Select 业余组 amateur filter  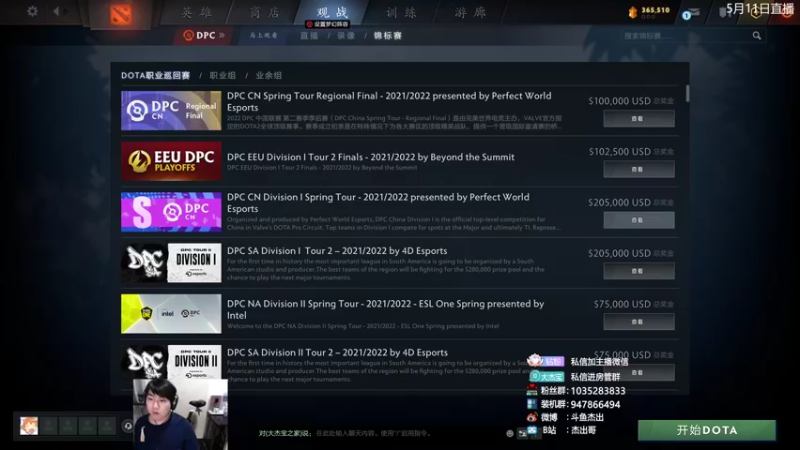[269, 76]
